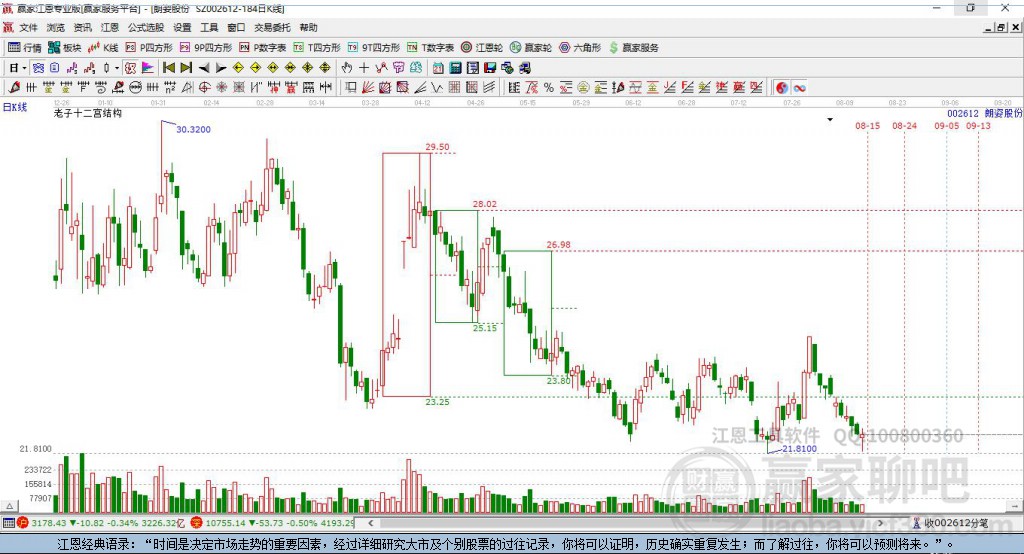Open the 板块 sector view
This screenshot has height=554, width=1024.
[65, 48]
